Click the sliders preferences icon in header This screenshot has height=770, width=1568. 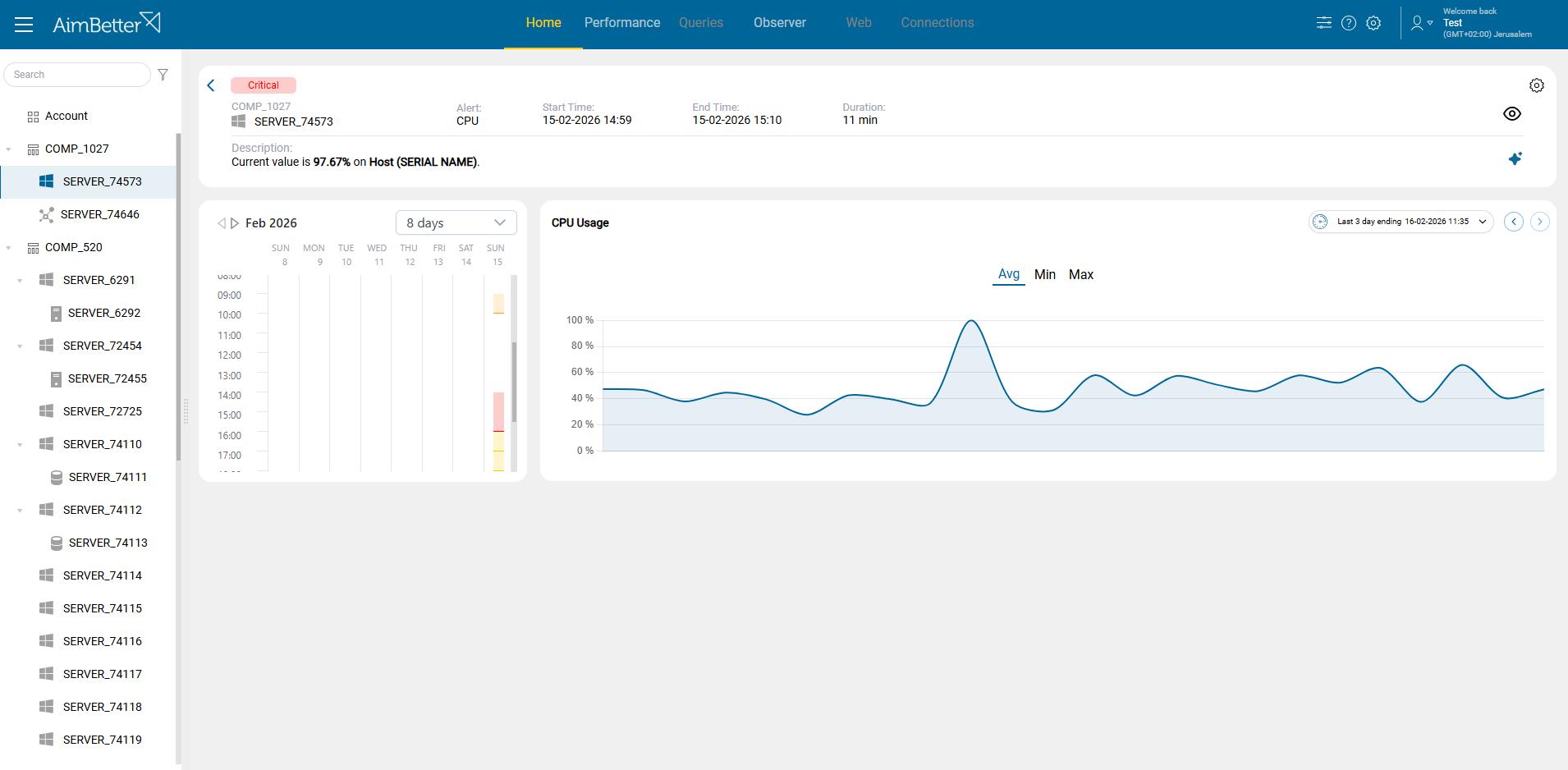coord(1324,23)
